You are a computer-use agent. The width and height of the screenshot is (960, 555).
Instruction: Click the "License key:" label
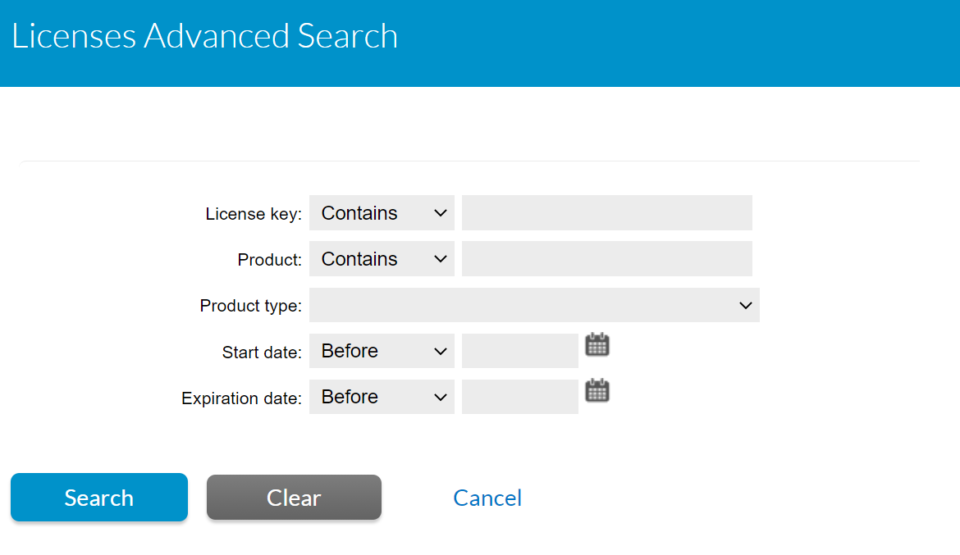coord(253,214)
